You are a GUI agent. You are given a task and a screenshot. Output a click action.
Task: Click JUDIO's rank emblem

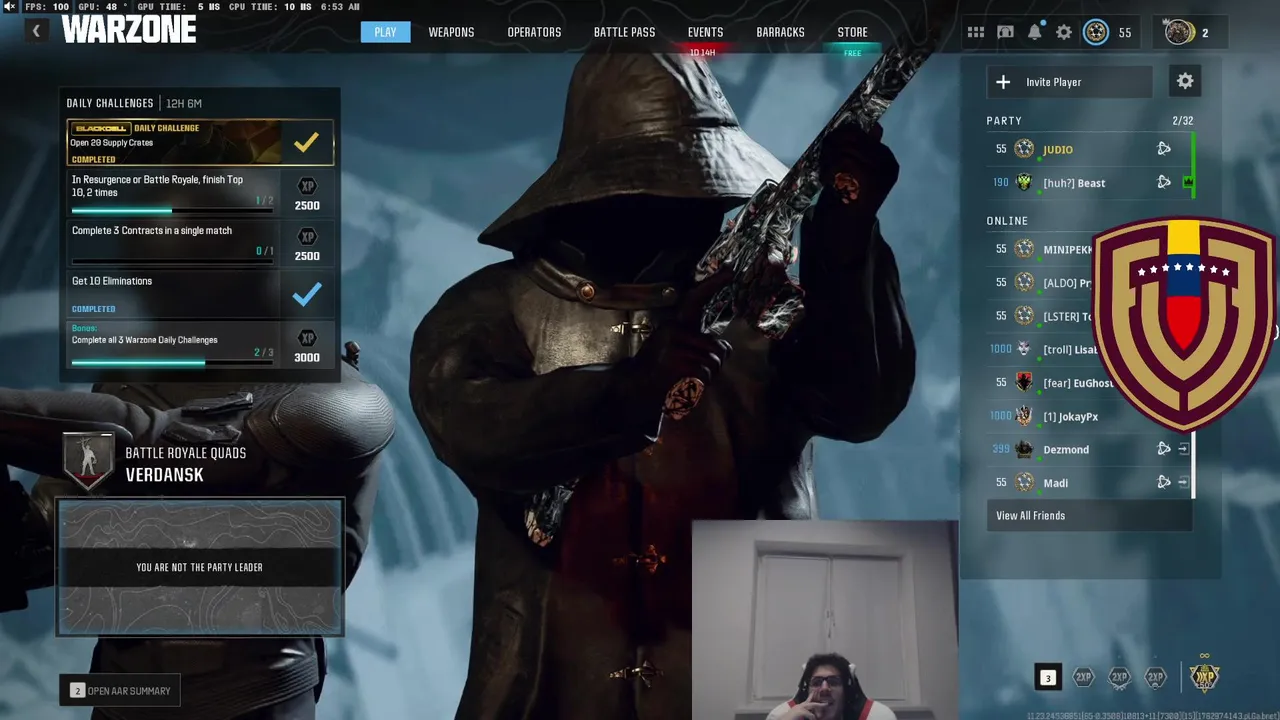click(1024, 149)
